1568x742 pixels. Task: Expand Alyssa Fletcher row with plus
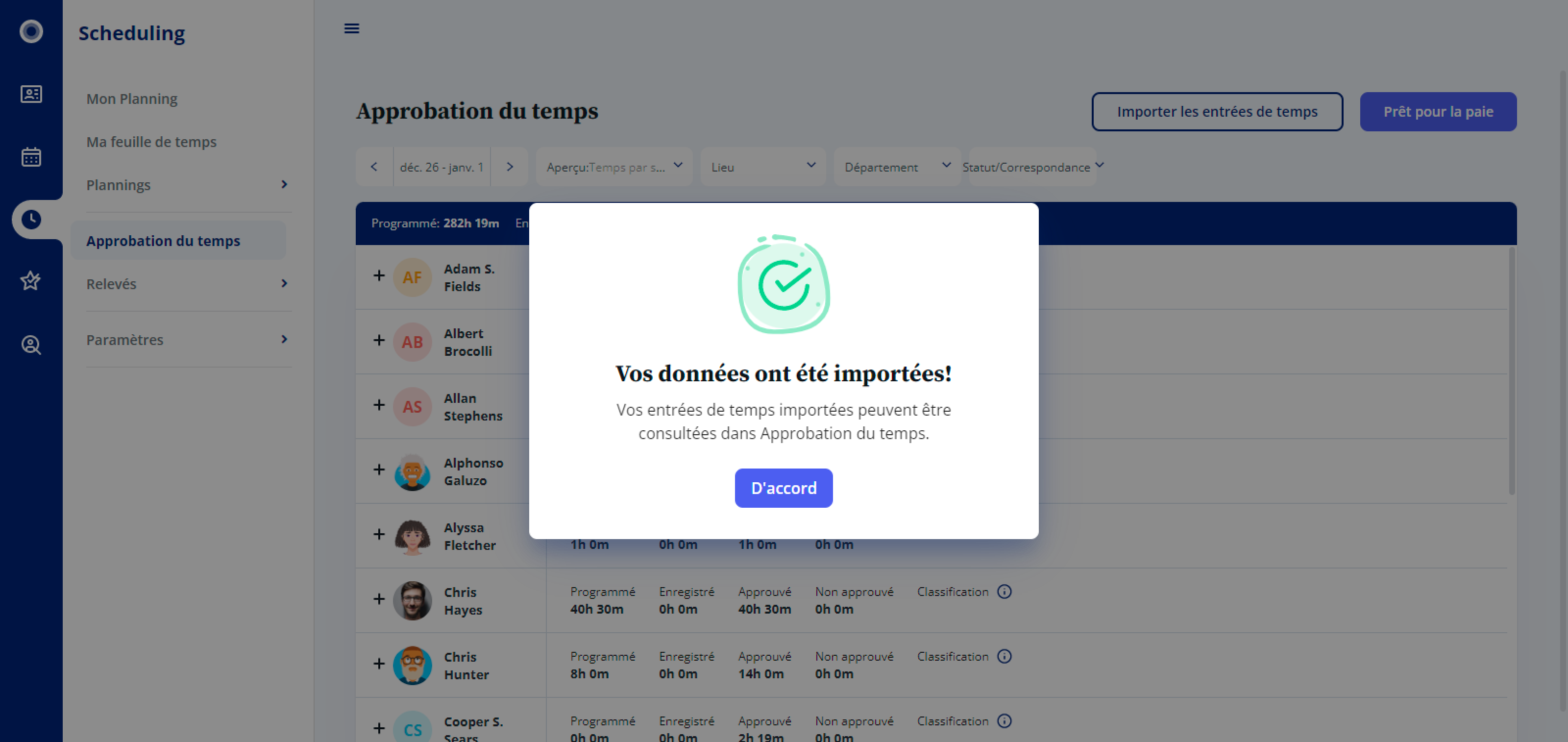pyautogui.click(x=379, y=534)
